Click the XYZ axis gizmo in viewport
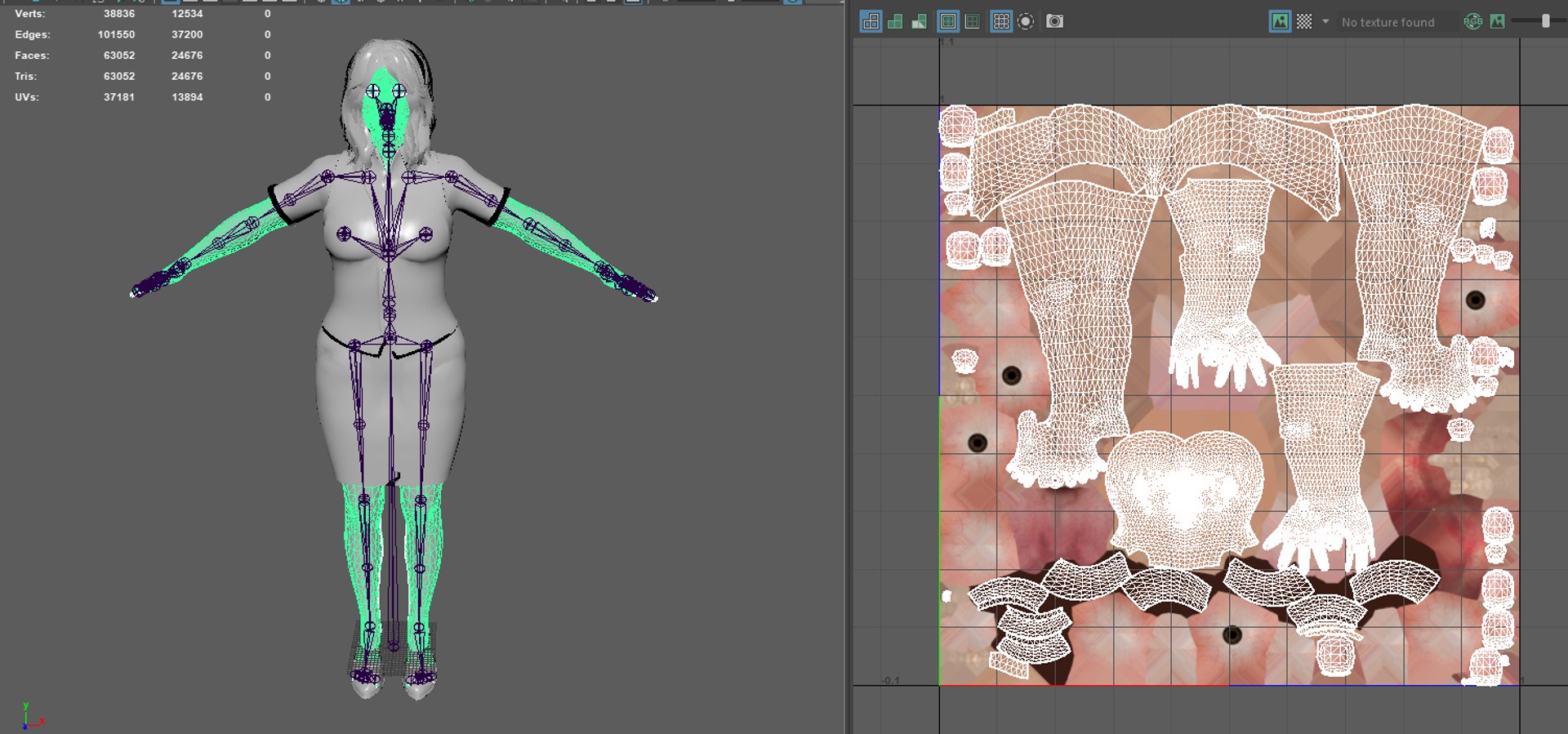 coord(33,716)
